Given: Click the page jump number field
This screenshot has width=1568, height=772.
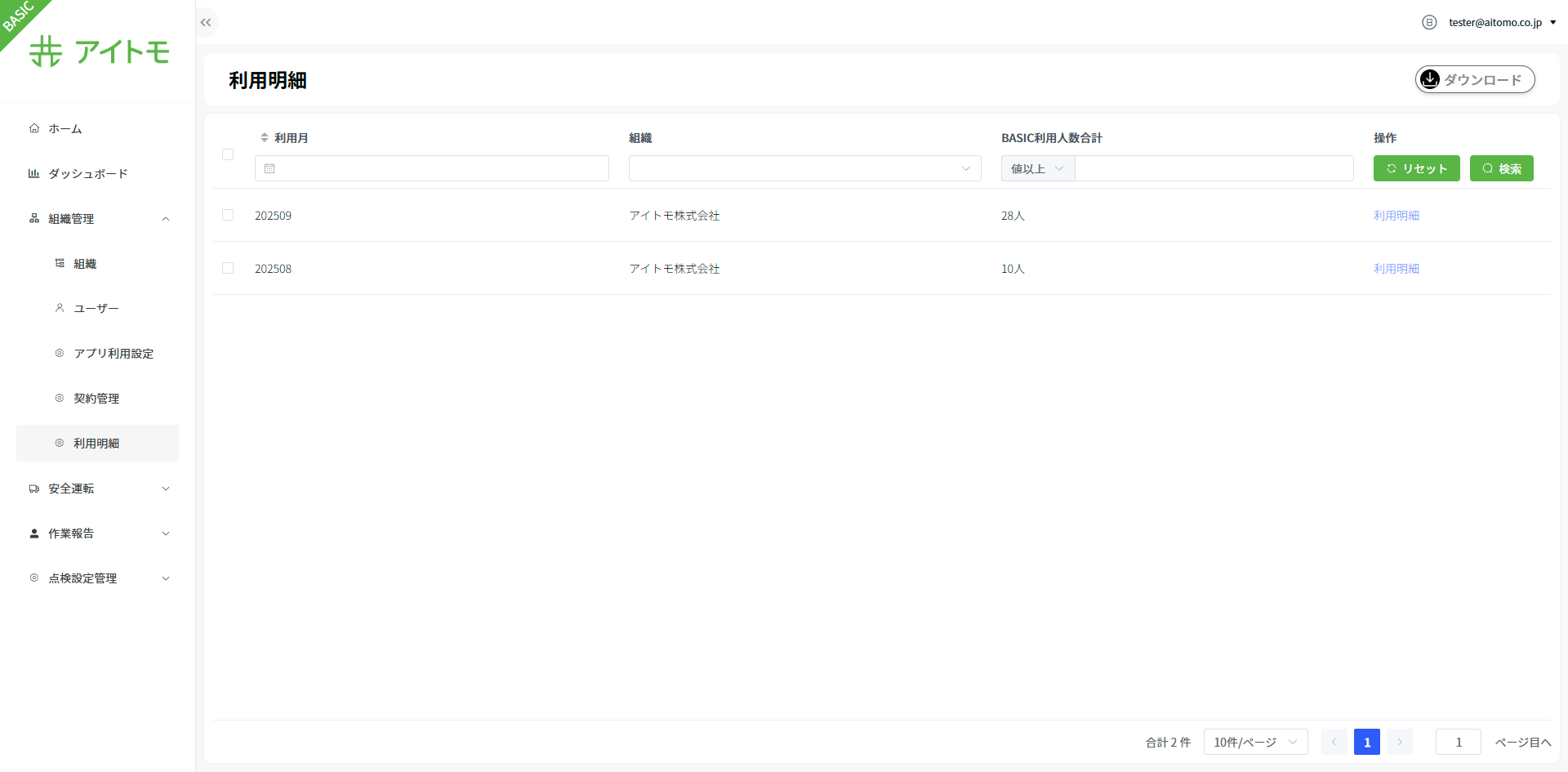Looking at the screenshot, I should tap(1458, 742).
